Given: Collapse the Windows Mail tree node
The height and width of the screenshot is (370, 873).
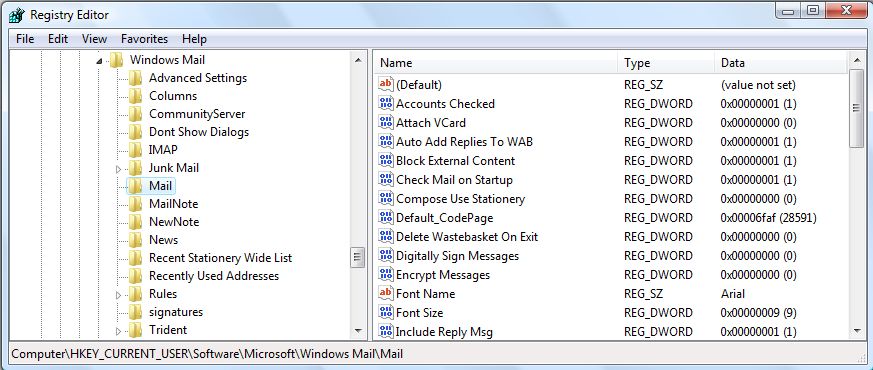Looking at the screenshot, I should tap(99, 61).
